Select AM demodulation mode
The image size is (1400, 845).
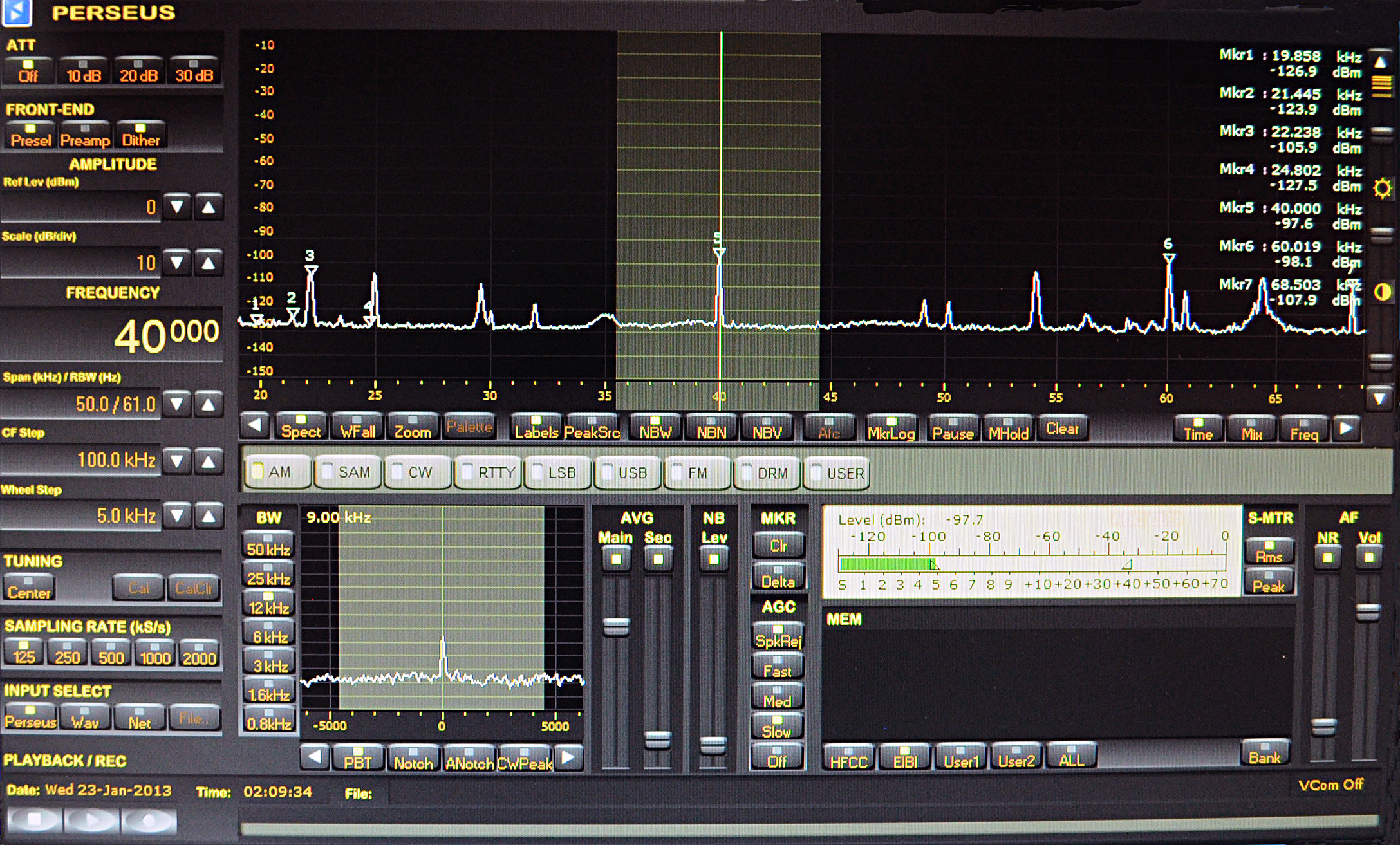pos(278,472)
